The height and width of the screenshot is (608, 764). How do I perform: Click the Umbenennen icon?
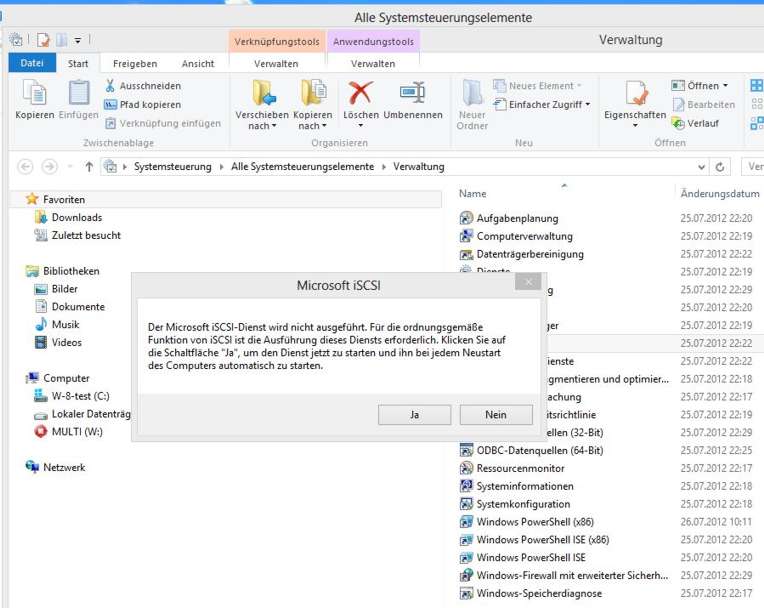coord(413,93)
